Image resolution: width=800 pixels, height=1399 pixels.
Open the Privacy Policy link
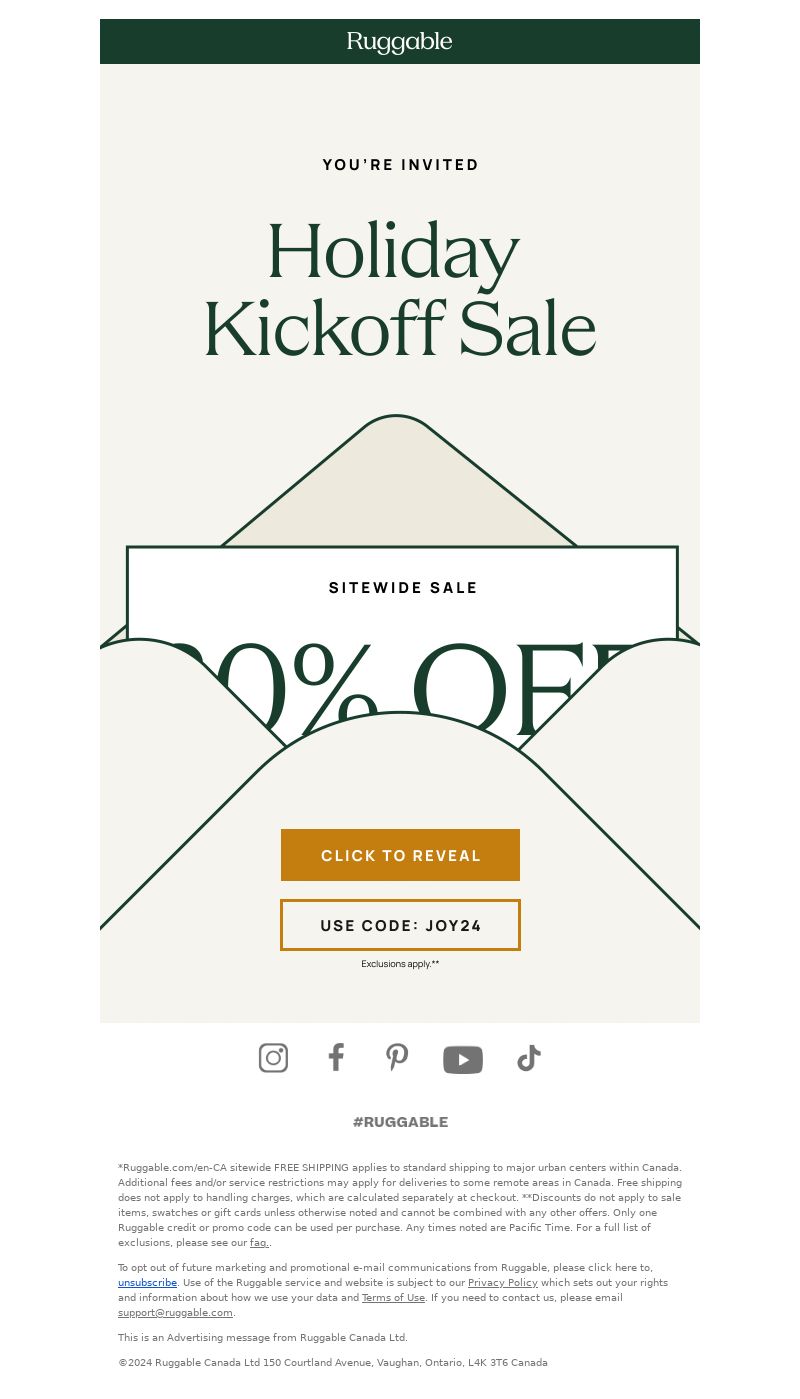tap(503, 1282)
